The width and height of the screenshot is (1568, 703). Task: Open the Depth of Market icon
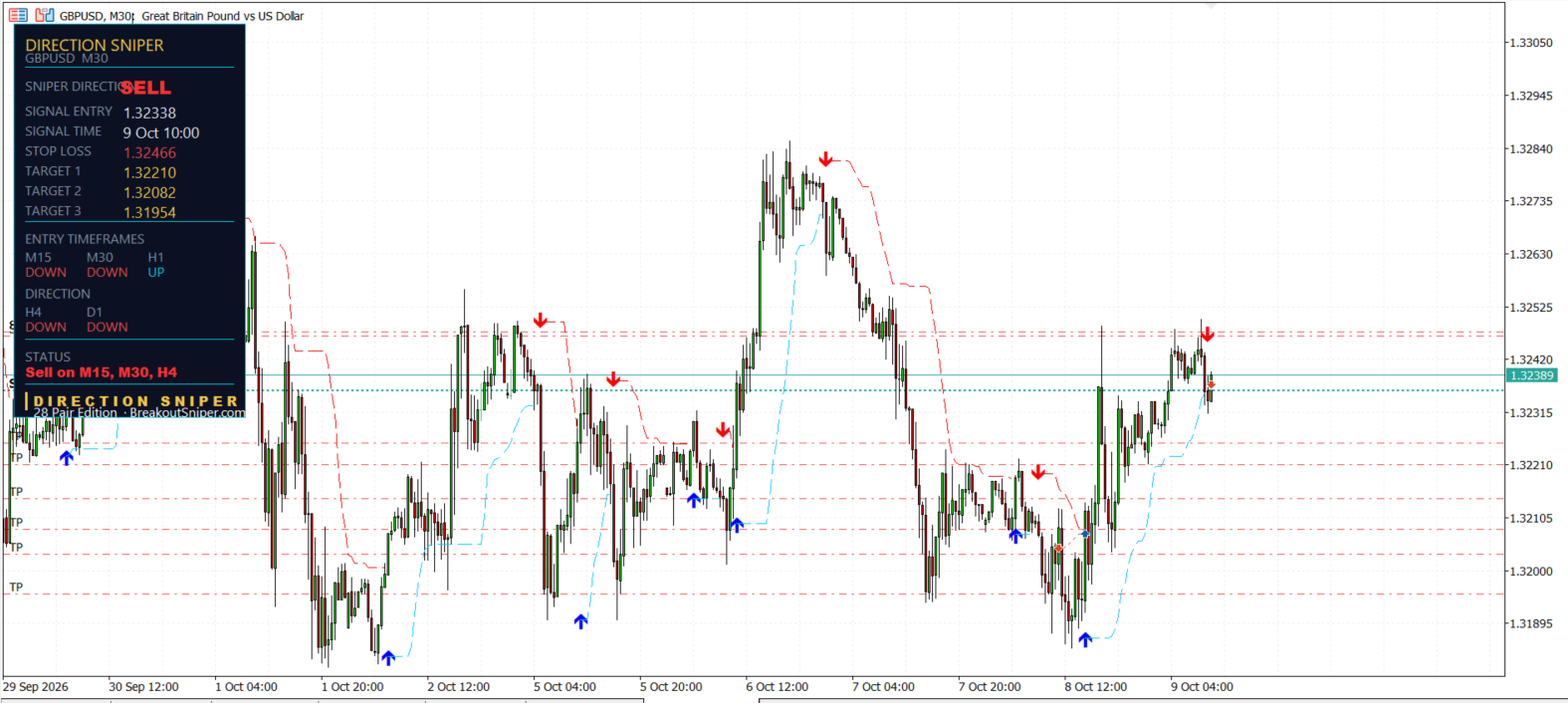[44, 15]
